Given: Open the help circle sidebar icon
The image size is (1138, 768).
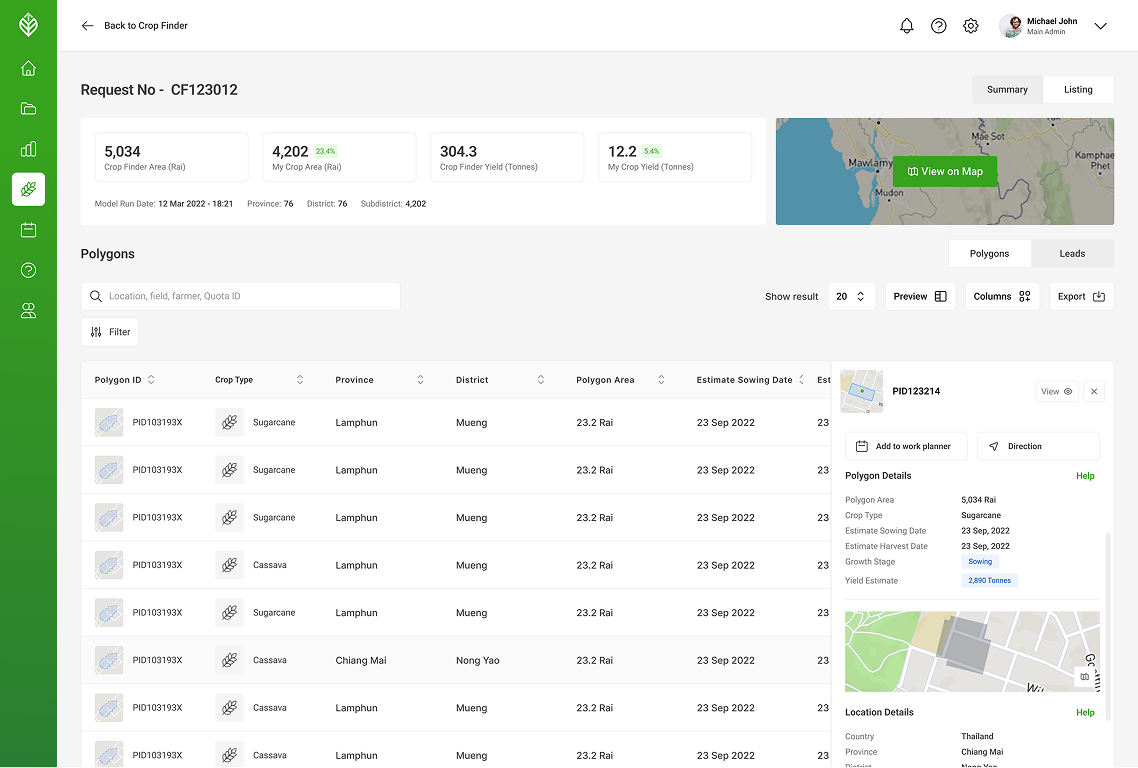Looking at the screenshot, I should 28,270.
